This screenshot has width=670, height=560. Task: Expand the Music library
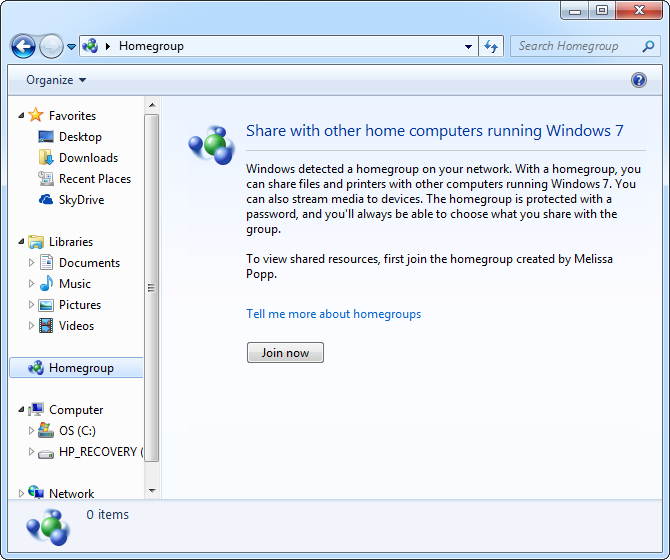(31, 283)
